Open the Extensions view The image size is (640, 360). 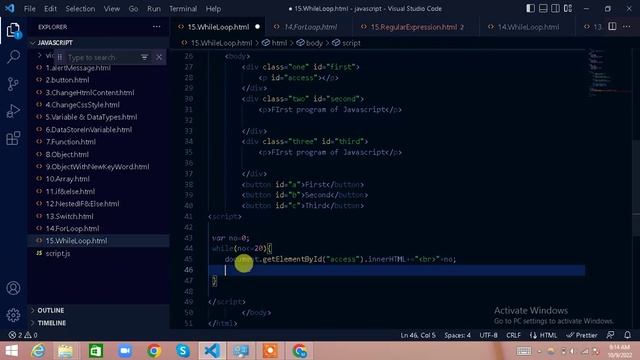[13, 138]
